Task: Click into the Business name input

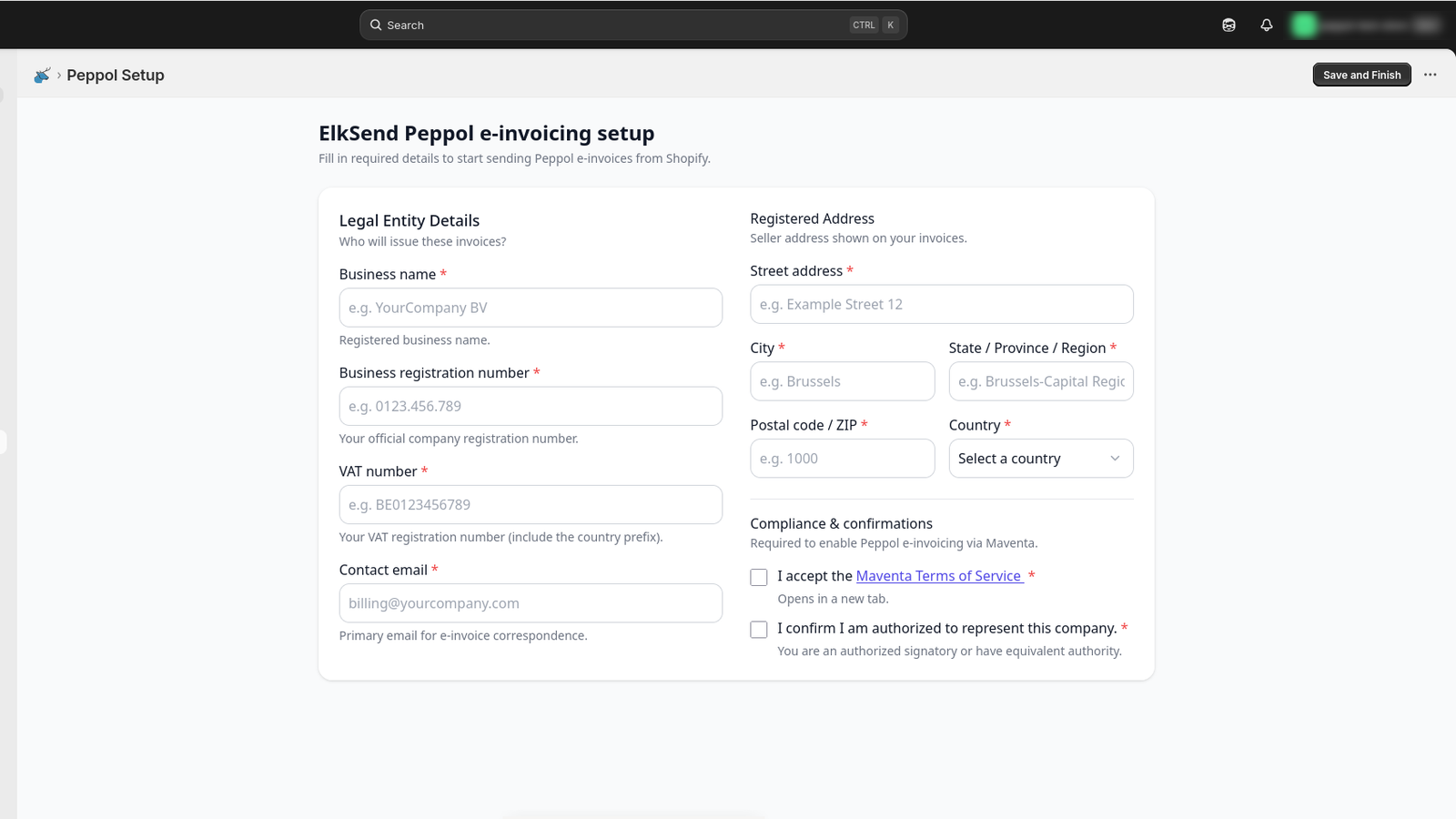Action: tap(531, 308)
